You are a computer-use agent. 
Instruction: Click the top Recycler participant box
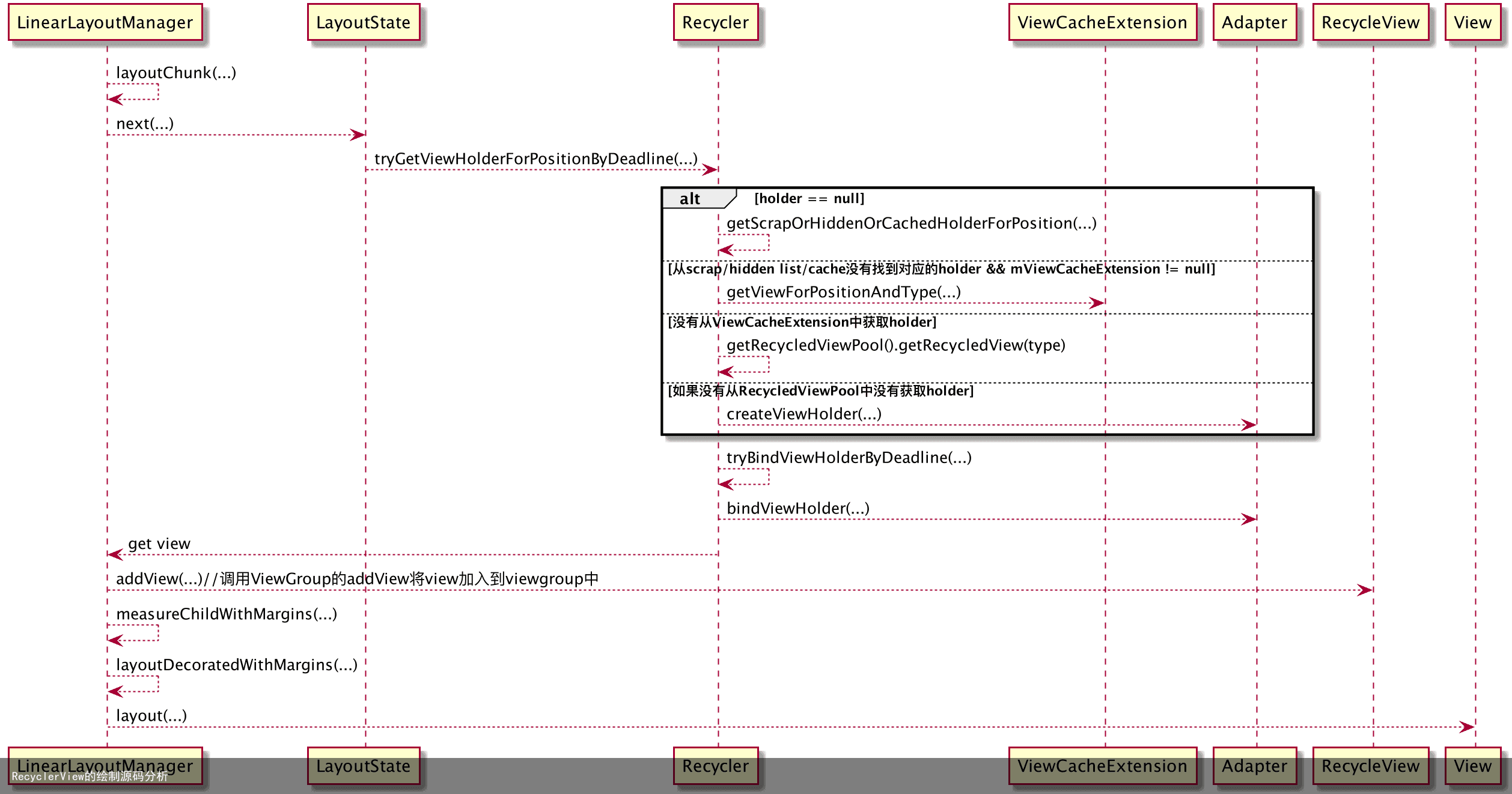716,22
